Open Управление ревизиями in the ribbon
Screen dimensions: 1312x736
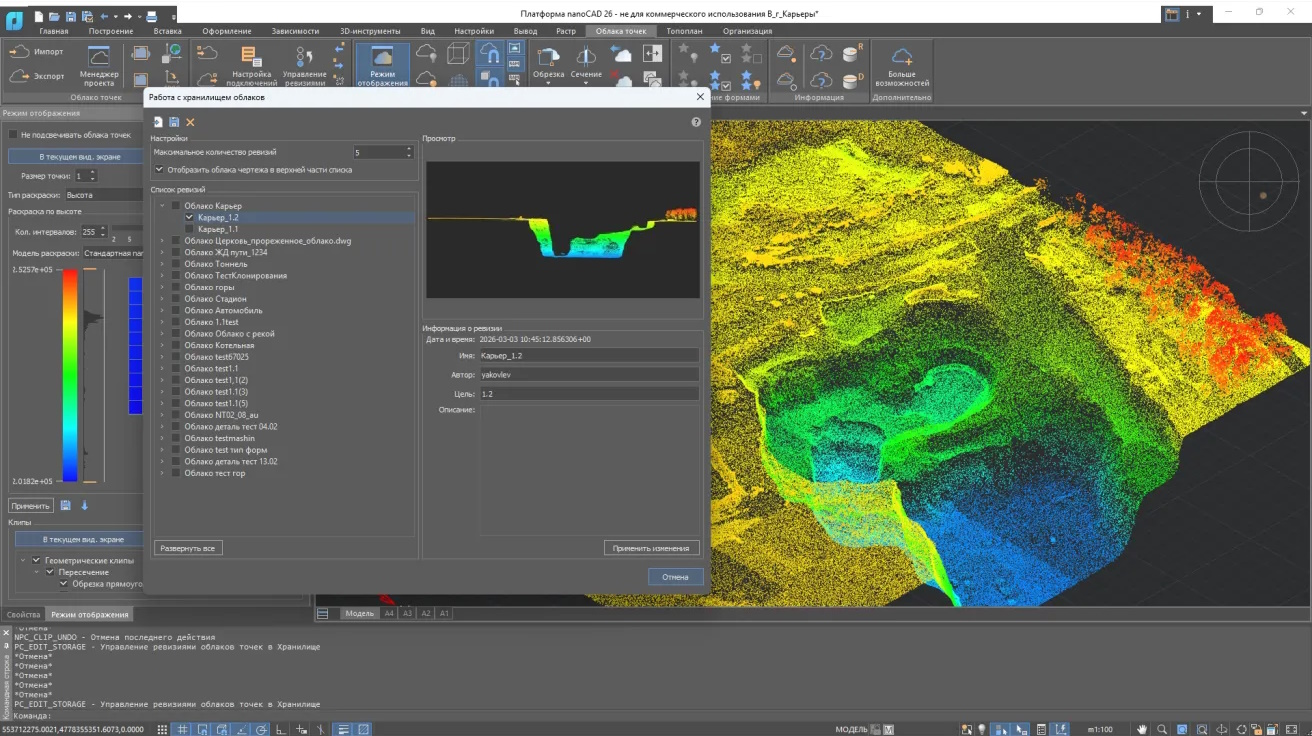[x=304, y=66]
